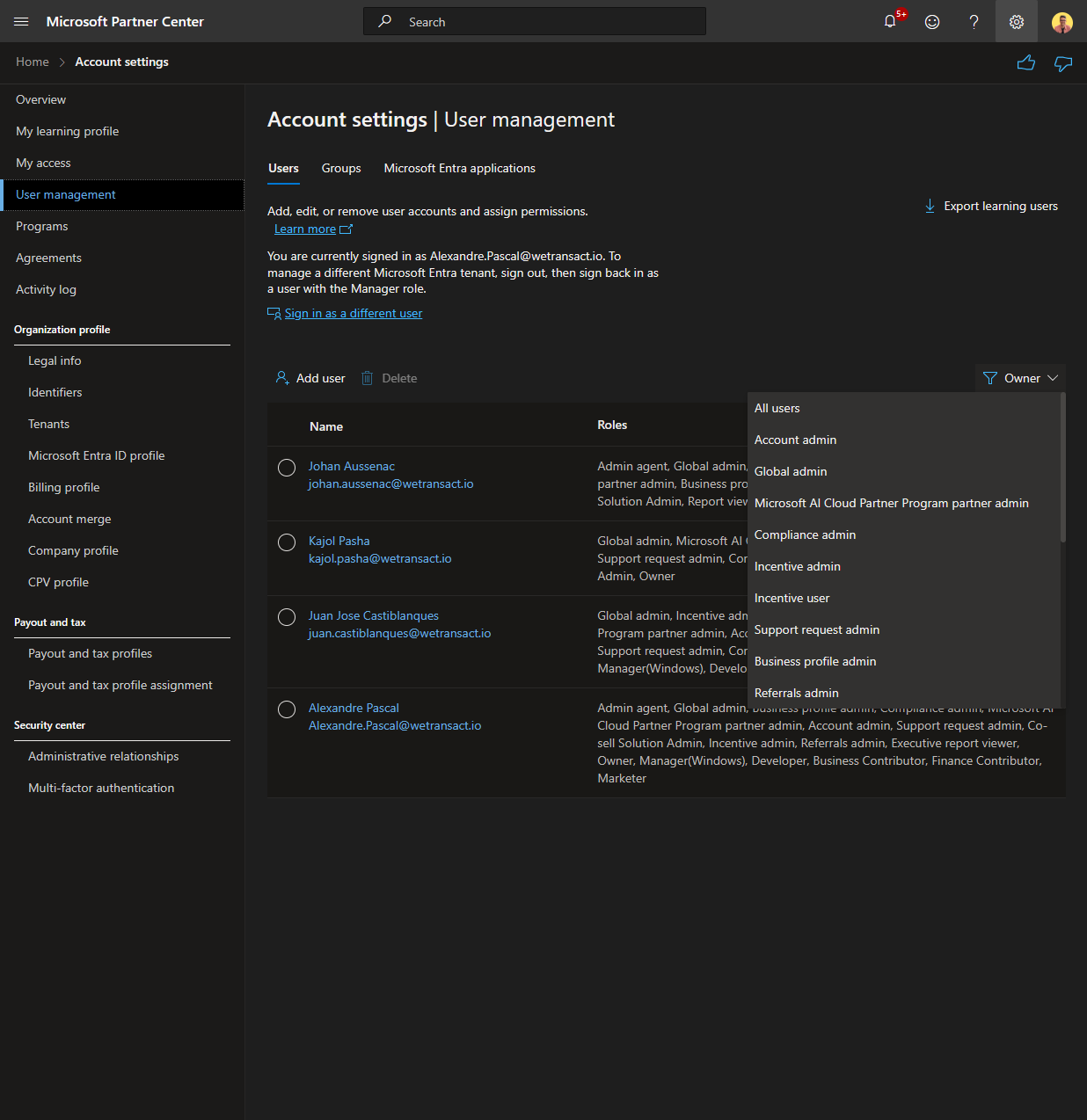Choose Incentive admin in the filter list
This screenshot has height=1120, width=1087.
[904, 566]
